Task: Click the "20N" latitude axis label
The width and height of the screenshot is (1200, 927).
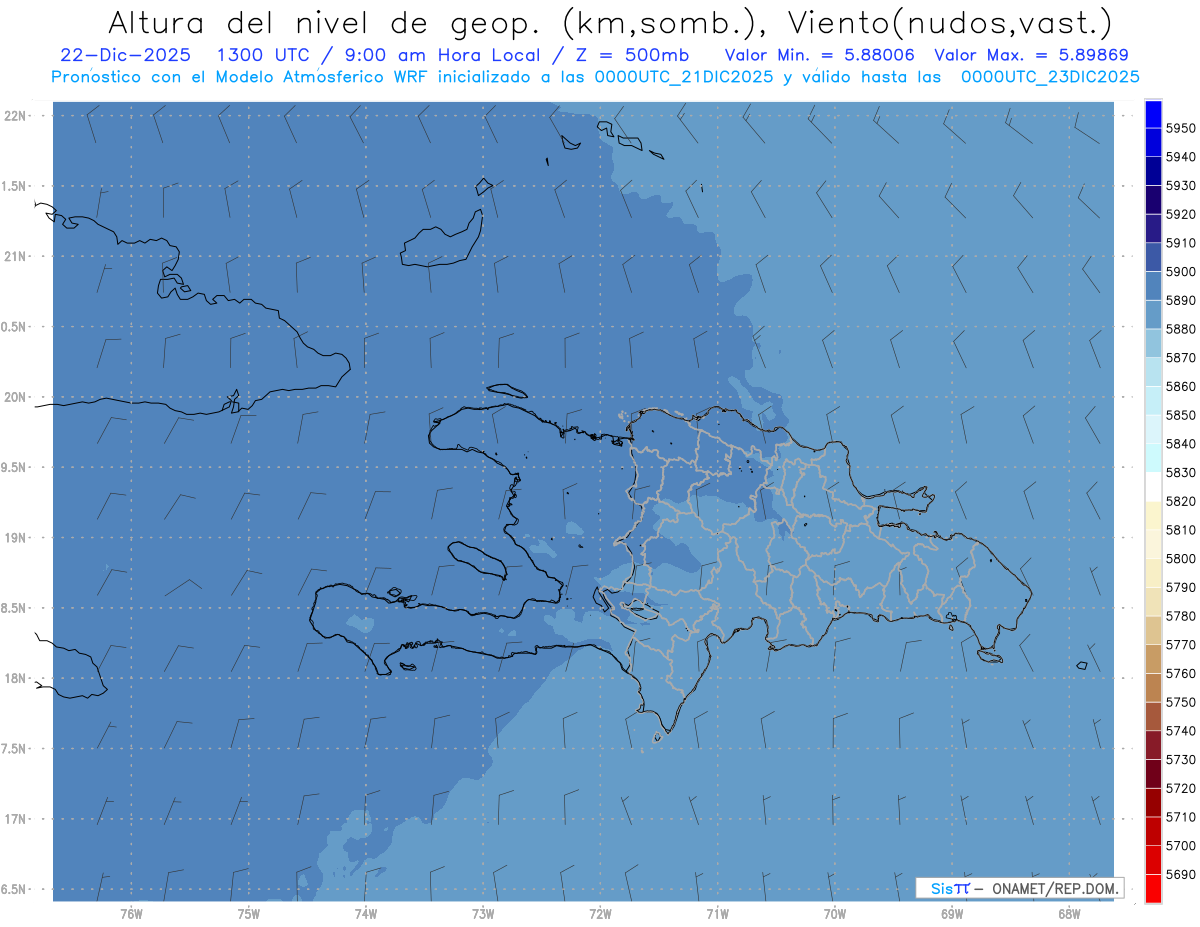Action: pos(16,397)
